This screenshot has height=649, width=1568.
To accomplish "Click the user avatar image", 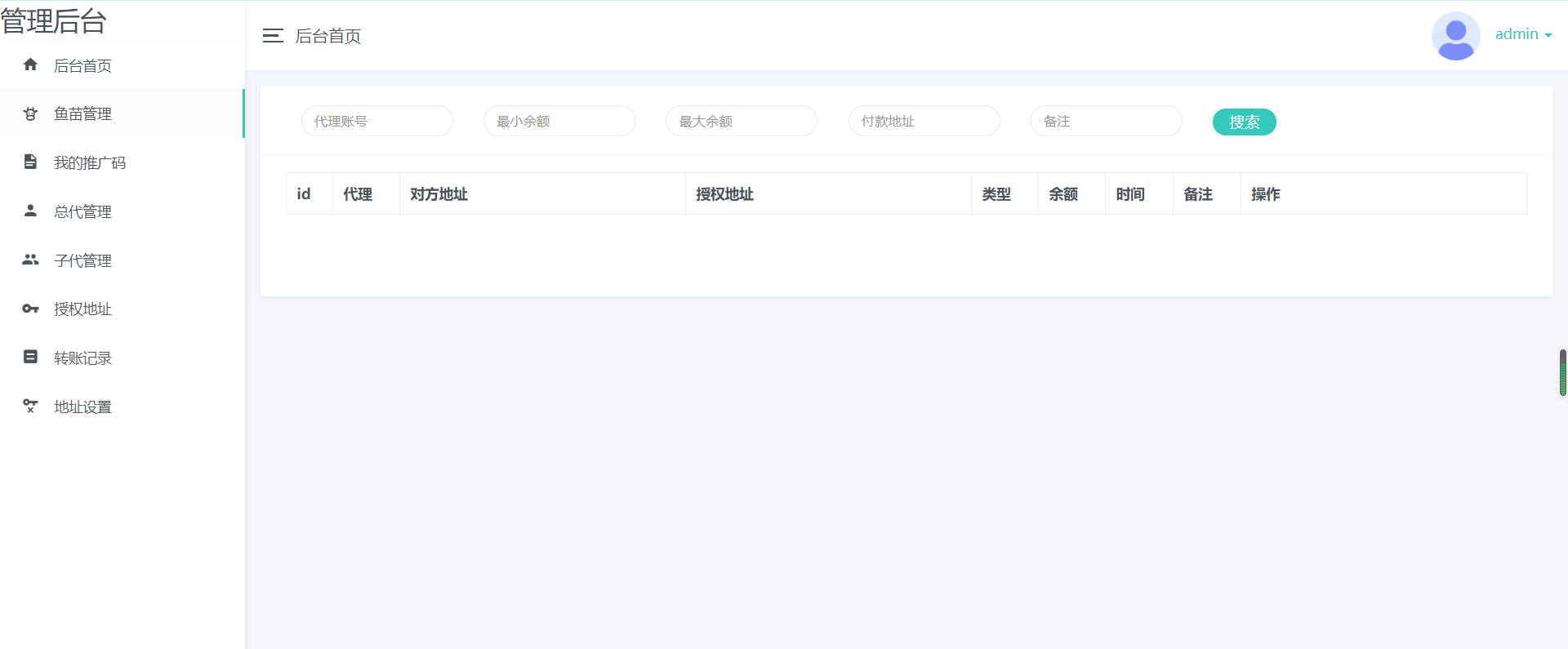I will tap(1455, 36).
